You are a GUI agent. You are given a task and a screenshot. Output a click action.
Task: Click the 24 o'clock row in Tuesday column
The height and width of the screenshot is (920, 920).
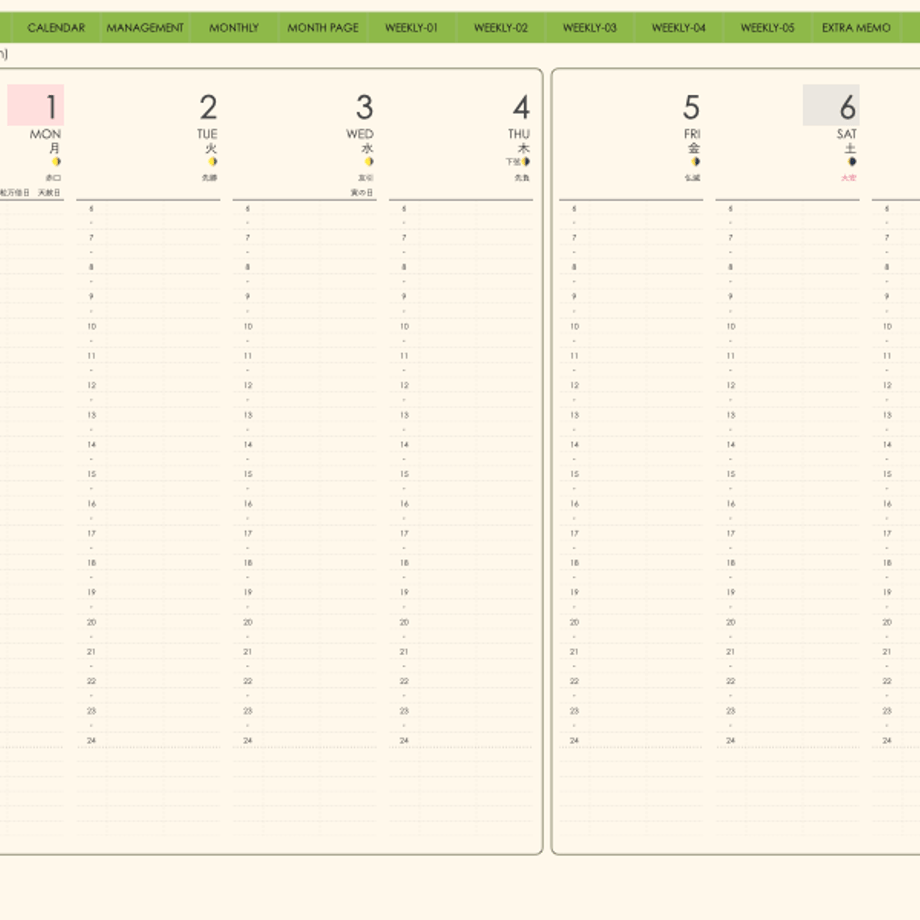[148, 740]
